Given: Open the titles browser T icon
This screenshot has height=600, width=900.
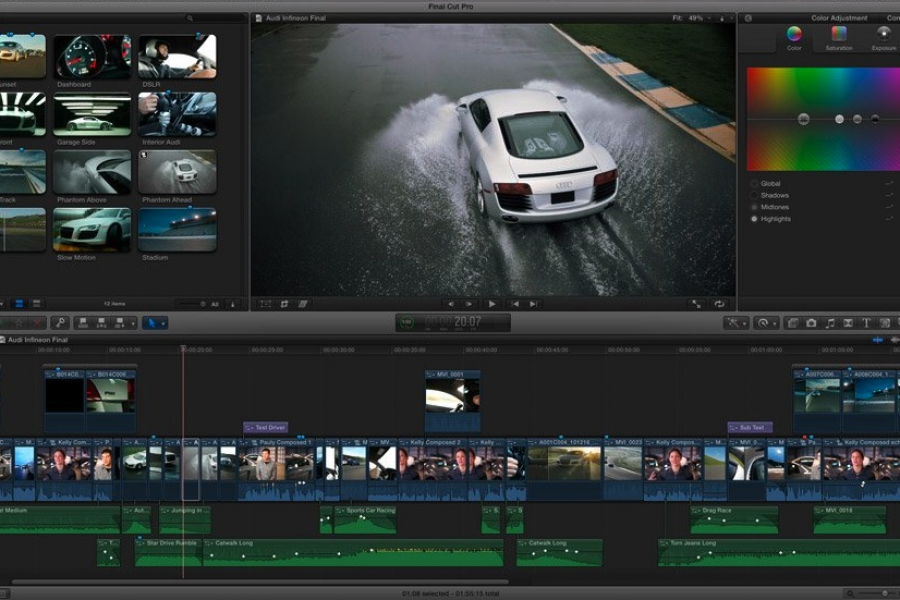Looking at the screenshot, I should [x=866, y=323].
